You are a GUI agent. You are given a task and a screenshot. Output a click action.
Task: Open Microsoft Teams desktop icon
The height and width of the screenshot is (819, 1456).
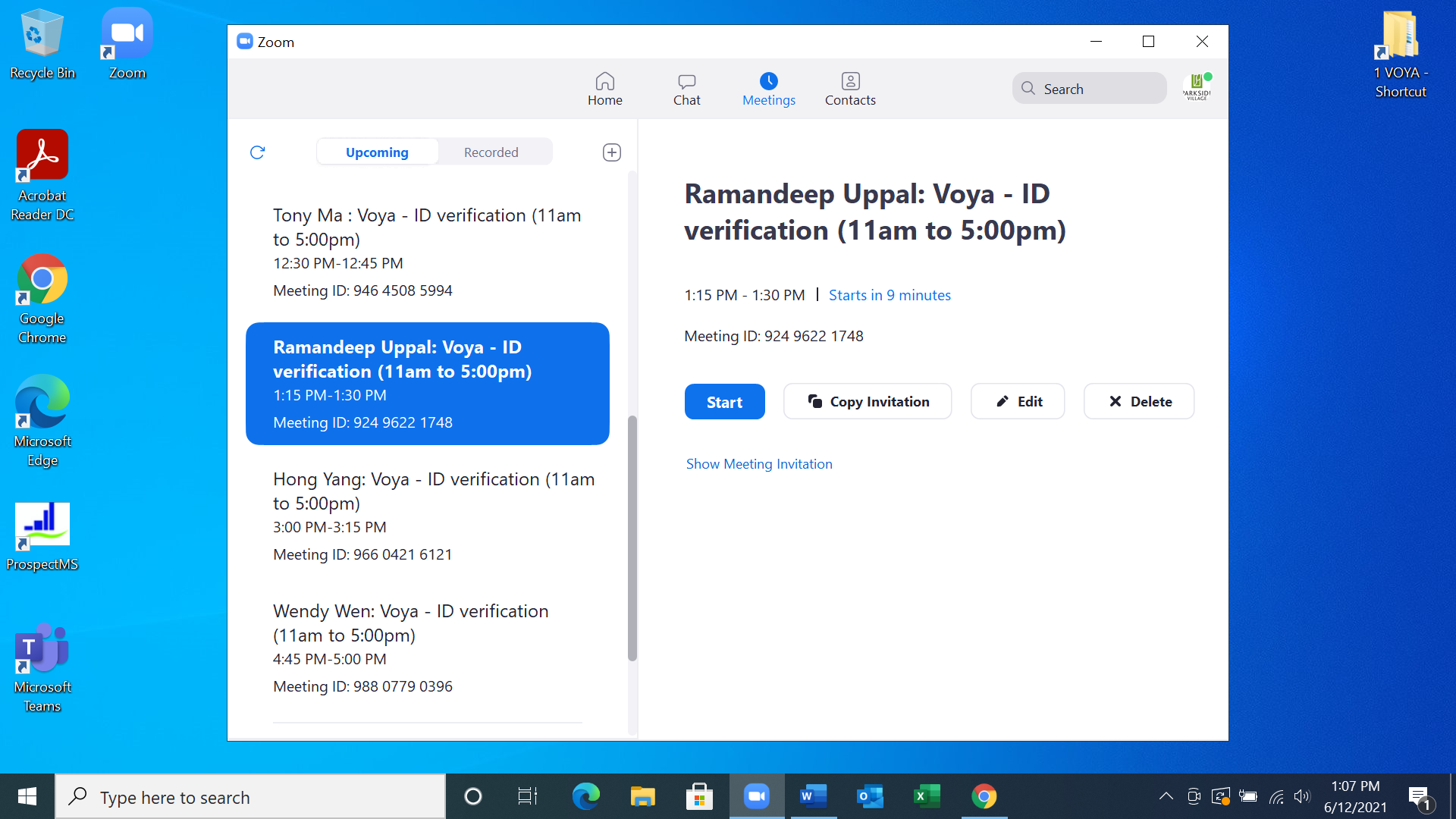42,667
